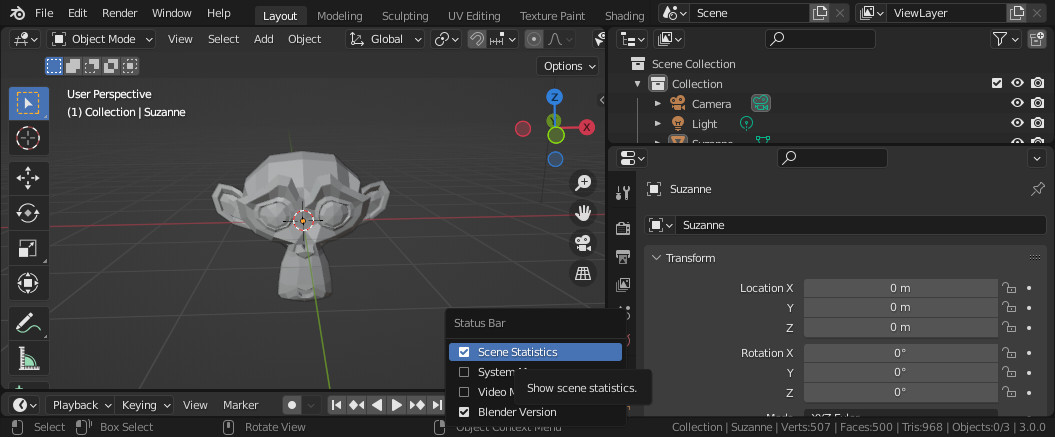Open the Edit menu

[x=77, y=13]
